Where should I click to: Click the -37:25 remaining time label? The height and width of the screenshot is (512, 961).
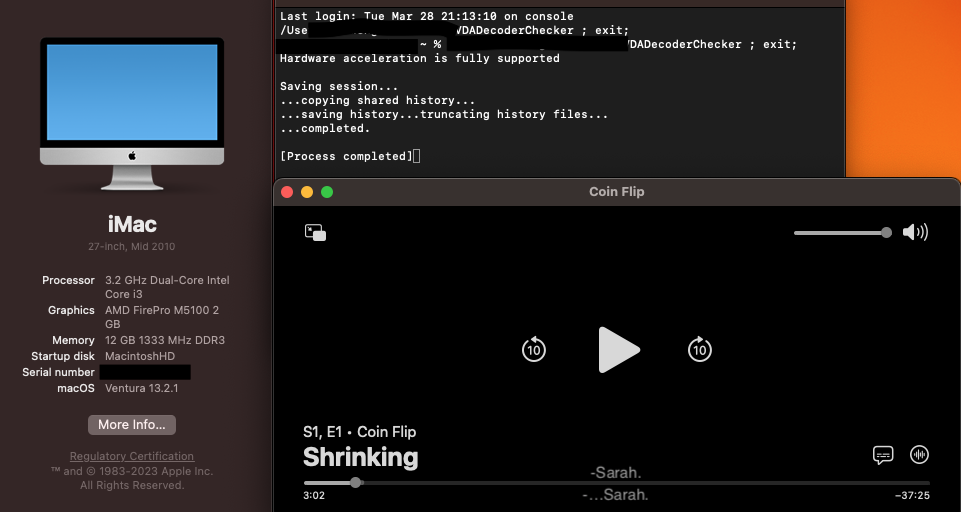tap(912, 495)
